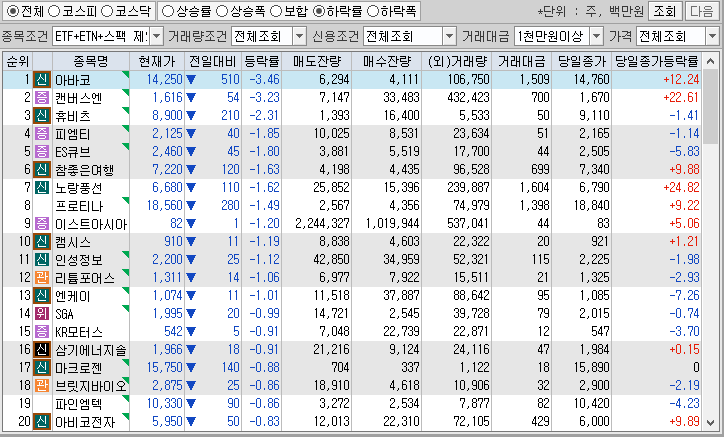
Task: Select the 캔버스엔 stock name
Action: 78,98
